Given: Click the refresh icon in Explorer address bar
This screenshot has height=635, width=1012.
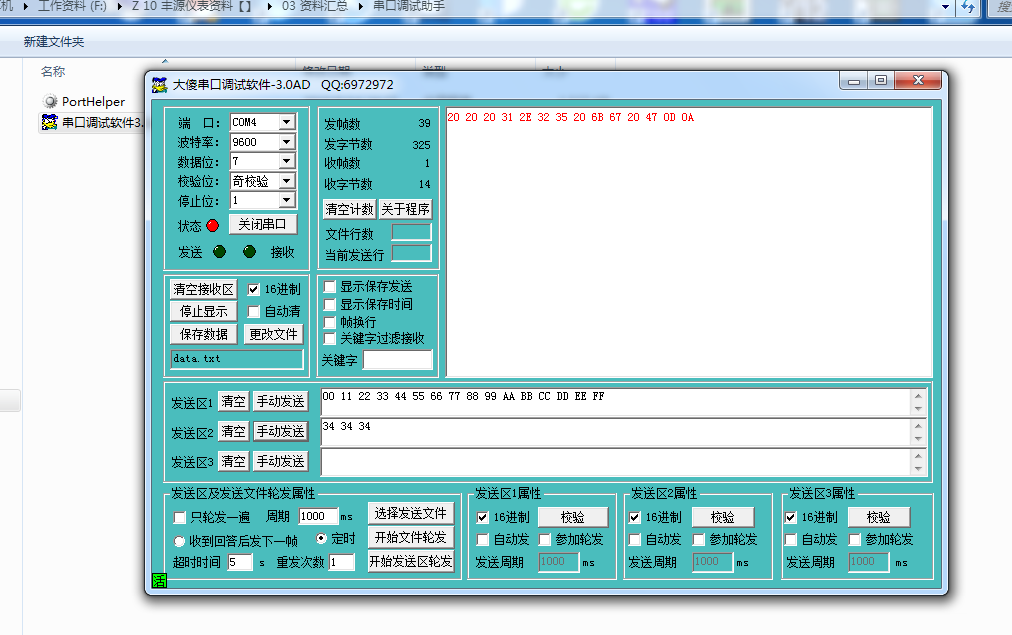Looking at the screenshot, I should pyautogui.click(x=967, y=7).
